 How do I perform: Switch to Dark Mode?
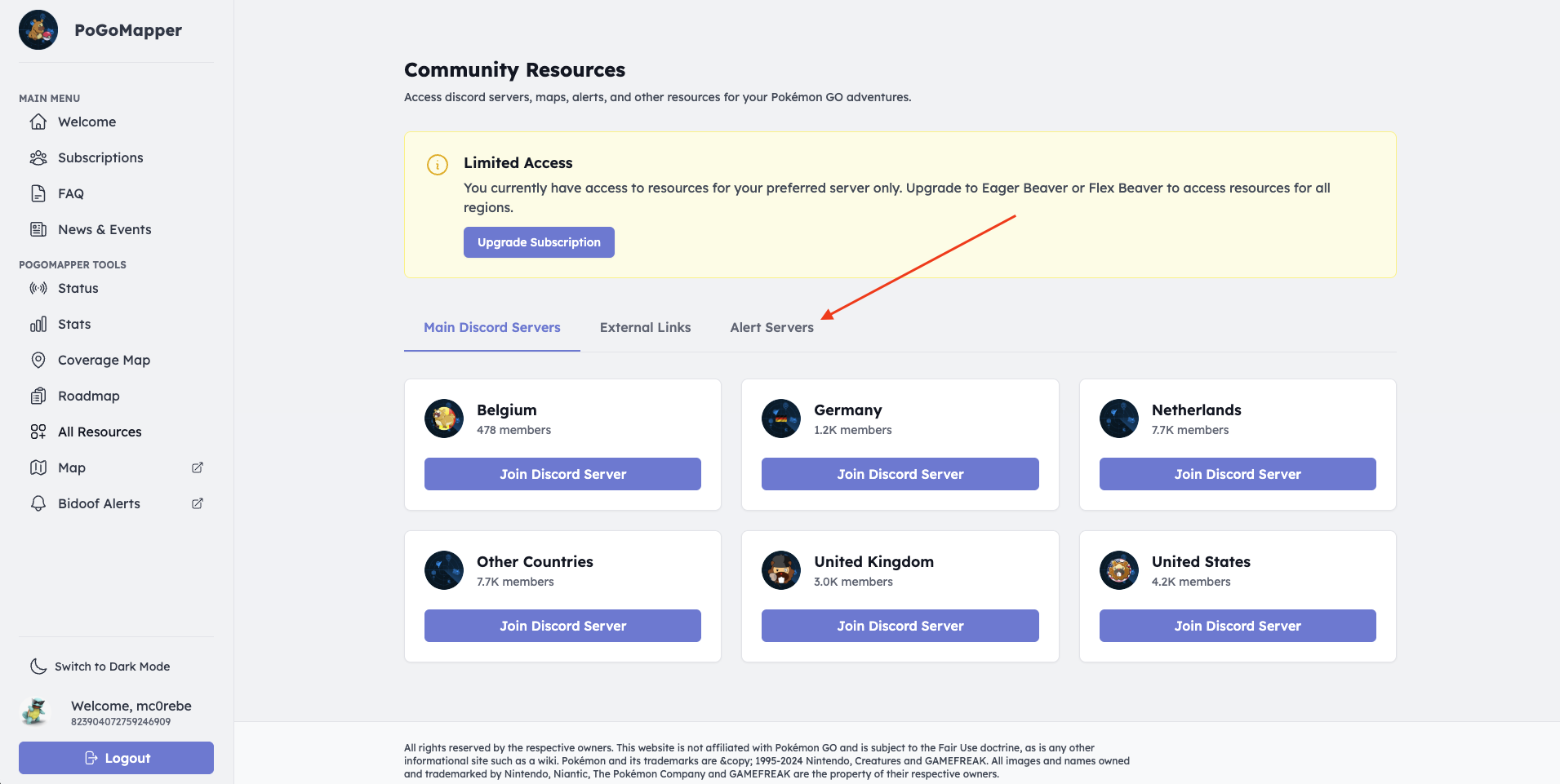(100, 667)
